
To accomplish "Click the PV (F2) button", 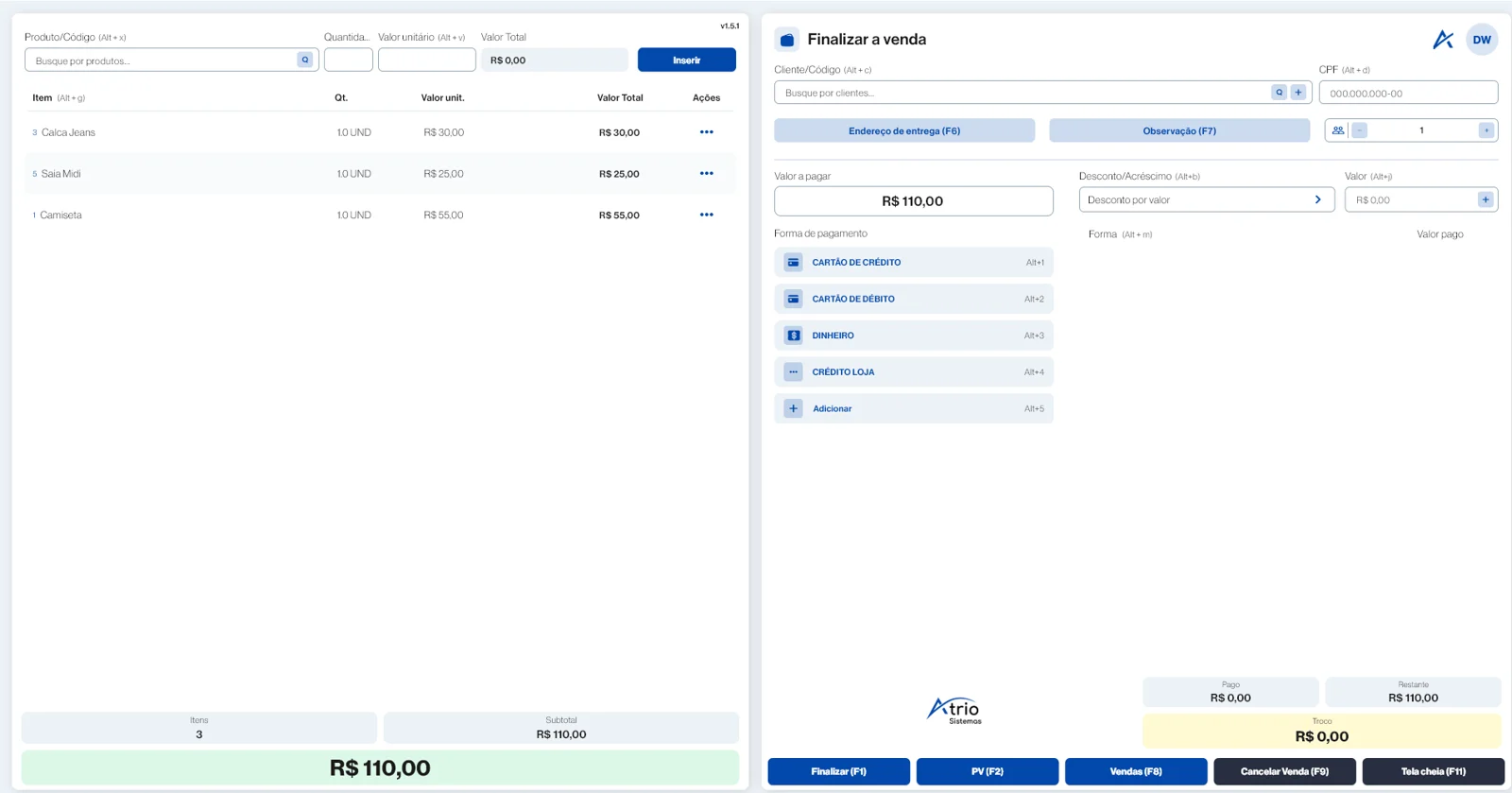I will click(x=988, y=771).
